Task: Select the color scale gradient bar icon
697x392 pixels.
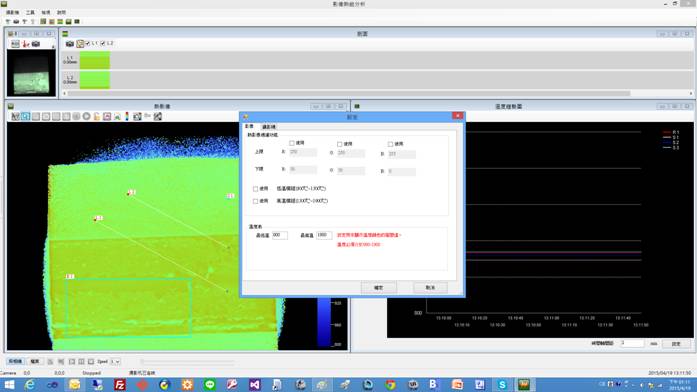Action: [x=127, y=116]
